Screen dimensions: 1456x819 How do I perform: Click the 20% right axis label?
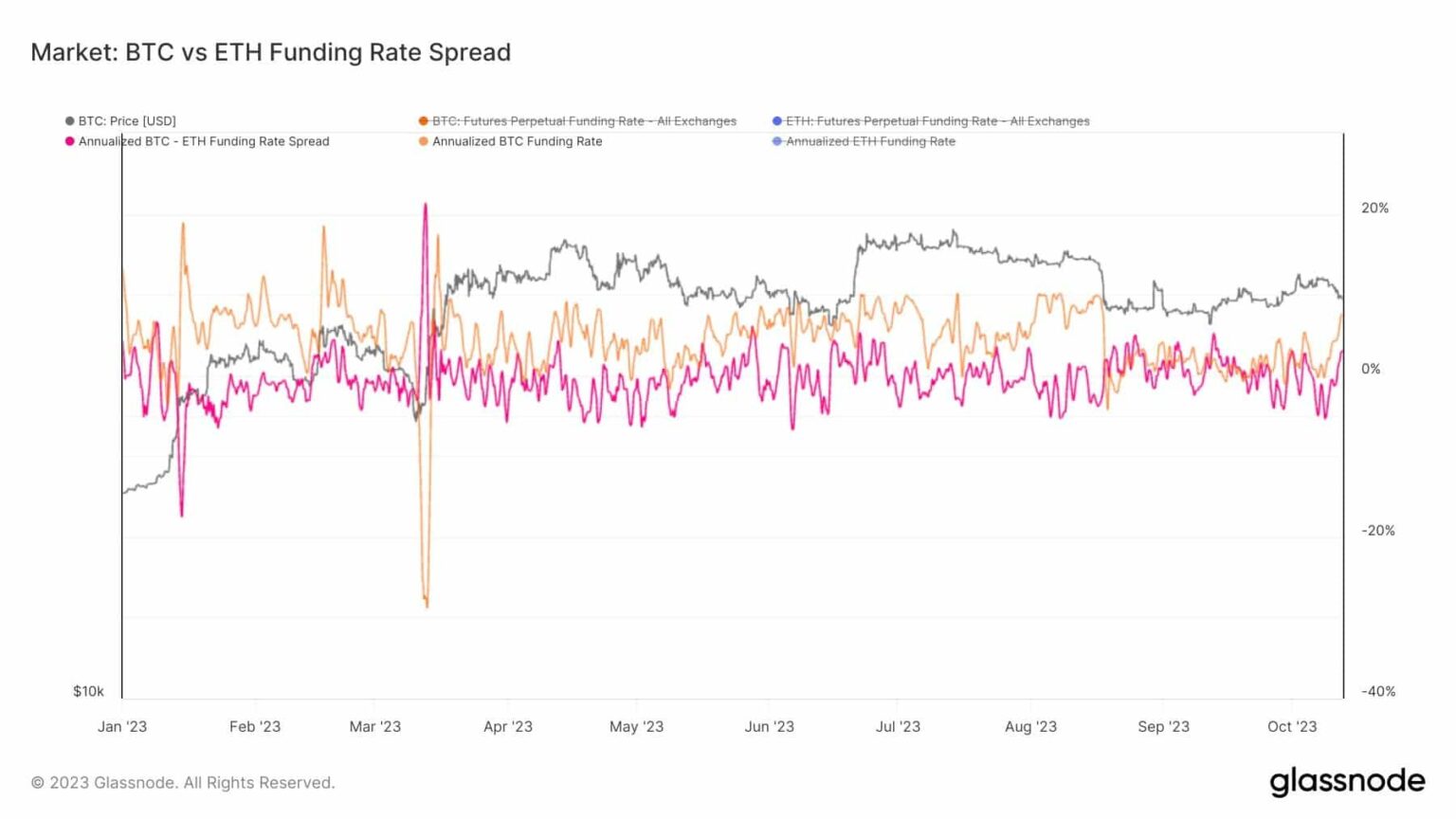coord(1374,209)
